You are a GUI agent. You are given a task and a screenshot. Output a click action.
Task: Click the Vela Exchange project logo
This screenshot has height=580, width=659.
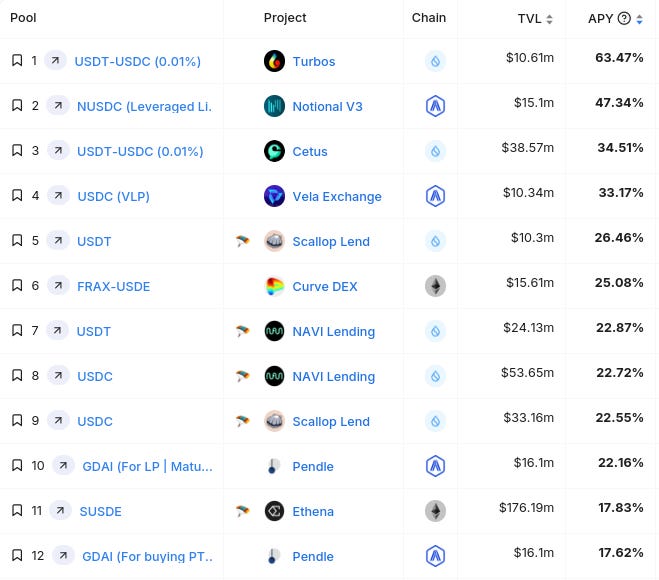point(274,196)
